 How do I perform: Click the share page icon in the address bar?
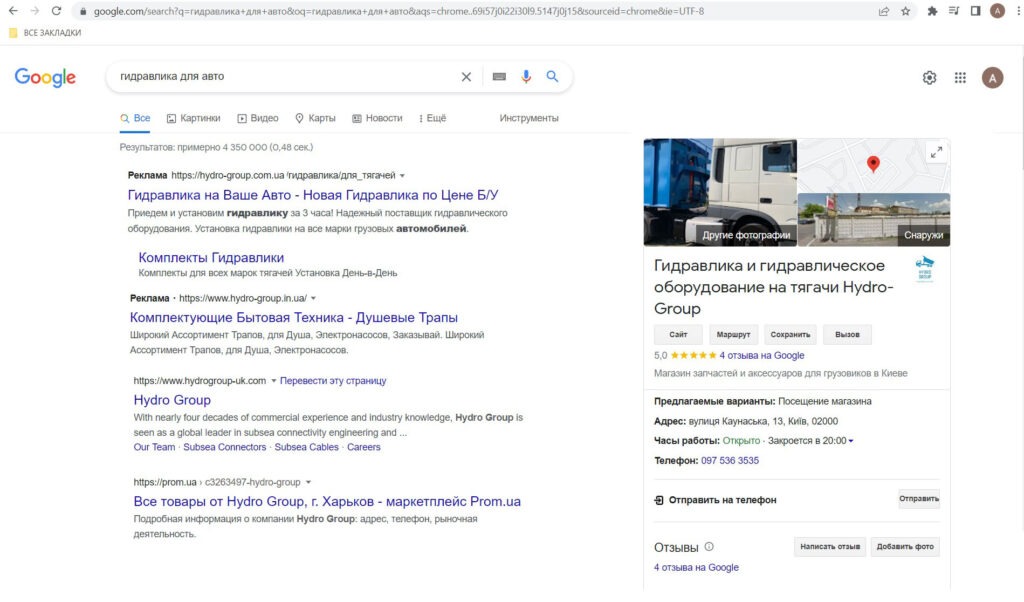coord(884,11)
